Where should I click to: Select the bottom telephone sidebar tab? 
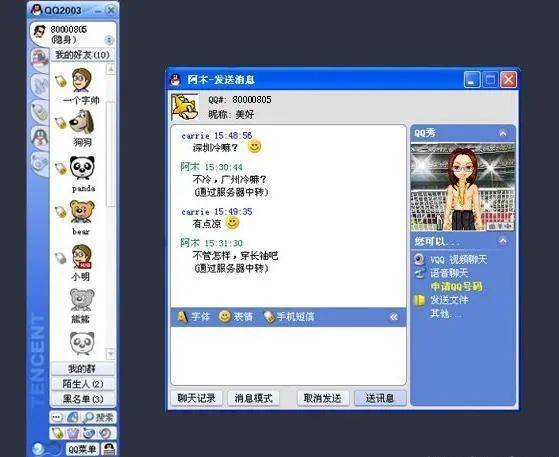pos(40,163)
